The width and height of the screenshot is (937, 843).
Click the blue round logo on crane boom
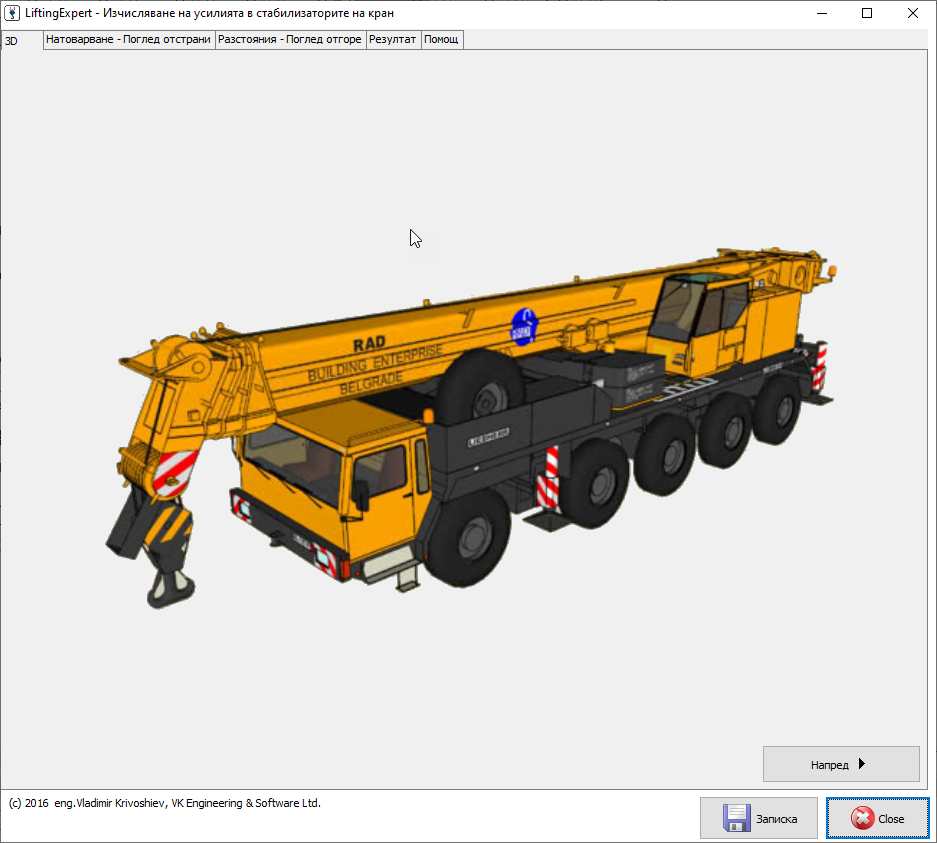coord(524,327)
